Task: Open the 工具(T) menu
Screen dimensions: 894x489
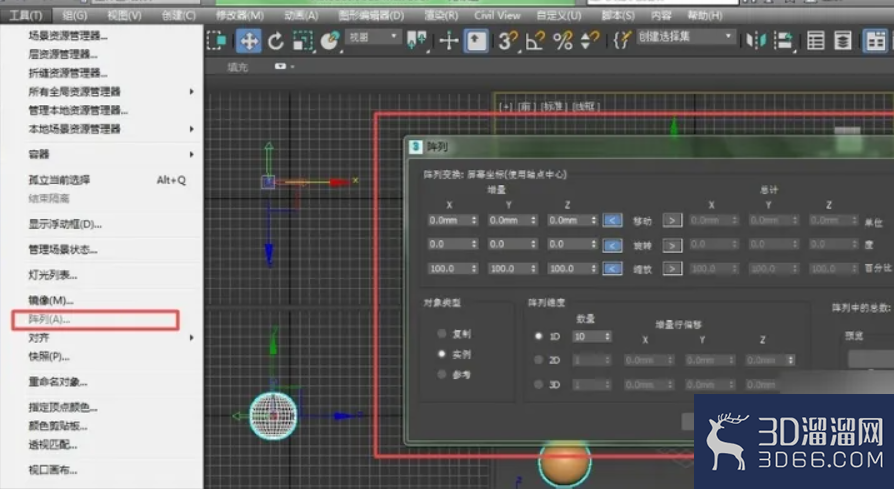Action: 26,15
